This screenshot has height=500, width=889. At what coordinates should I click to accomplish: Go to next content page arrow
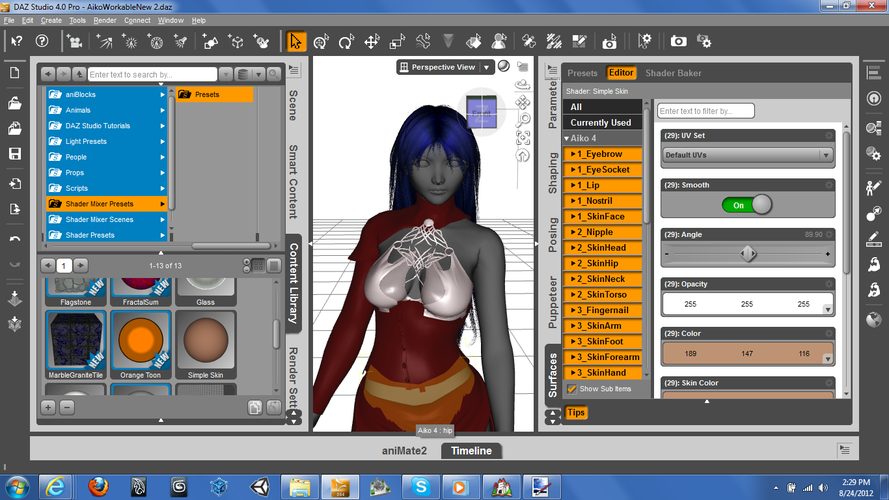81,265
